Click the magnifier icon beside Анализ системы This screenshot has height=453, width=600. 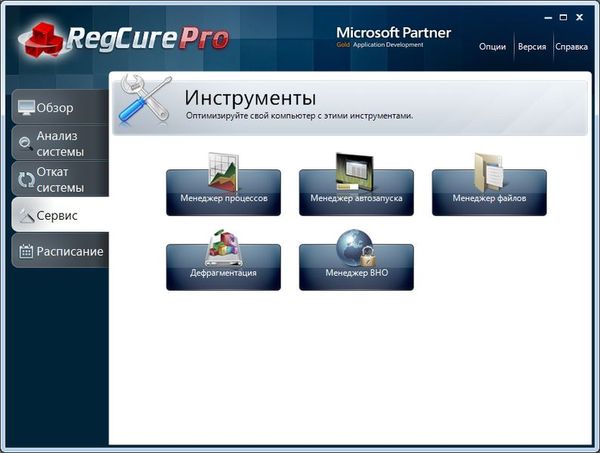(26, 145)
